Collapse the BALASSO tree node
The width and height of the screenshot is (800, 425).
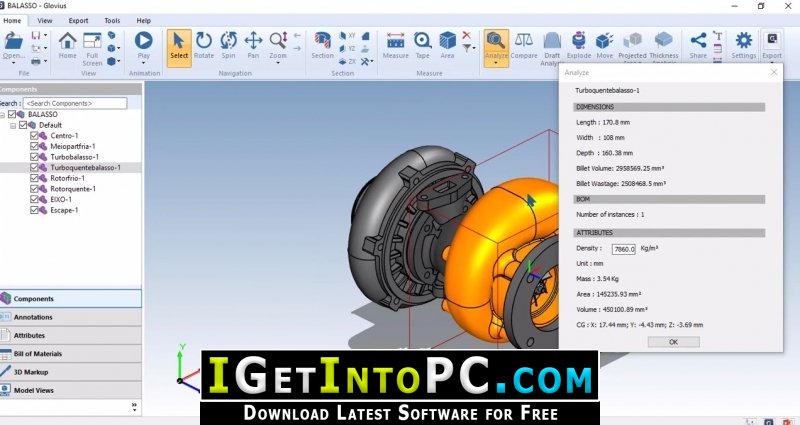(x=3, y=115)
